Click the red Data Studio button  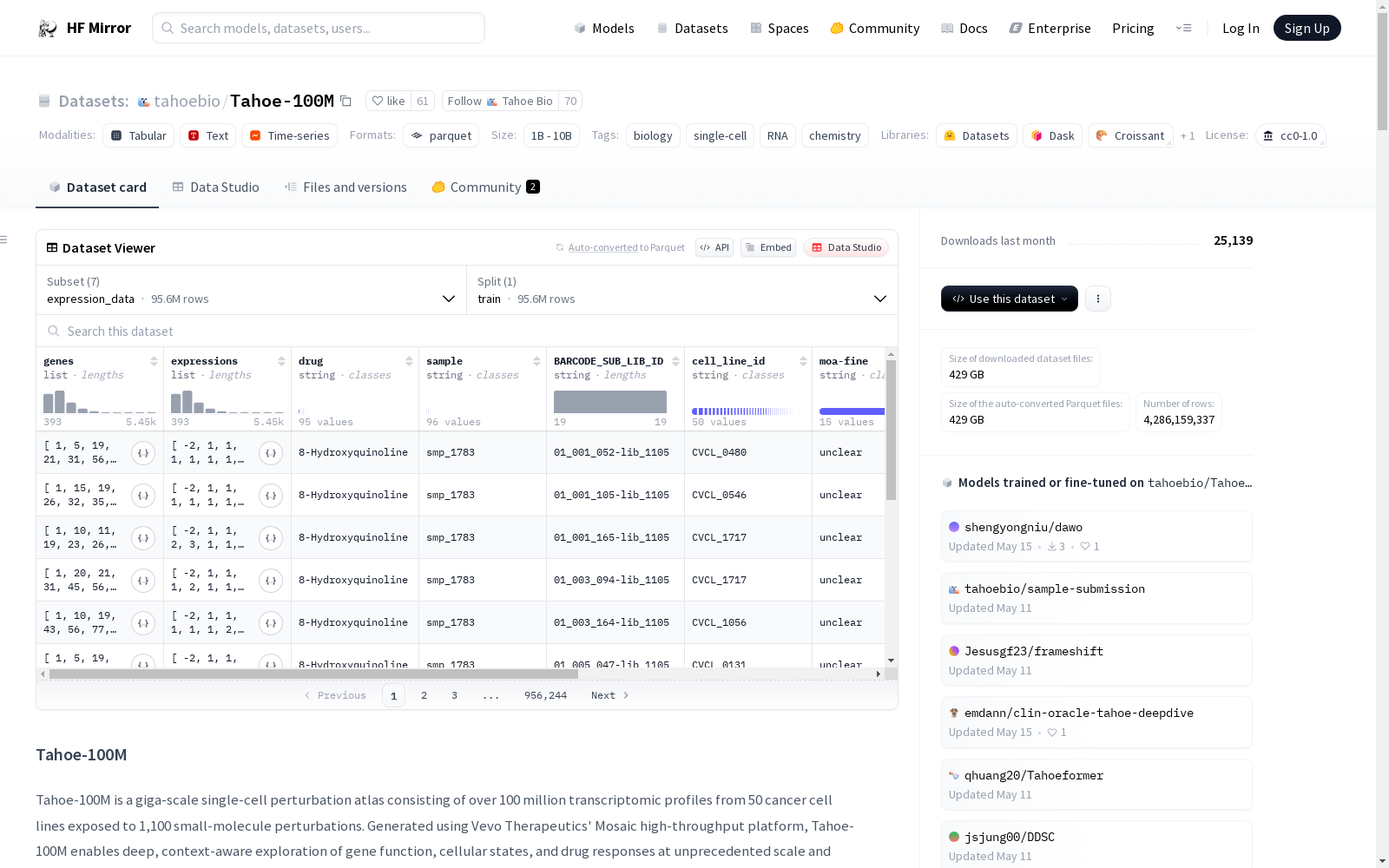pyautogui.click(x=846, y=247)
